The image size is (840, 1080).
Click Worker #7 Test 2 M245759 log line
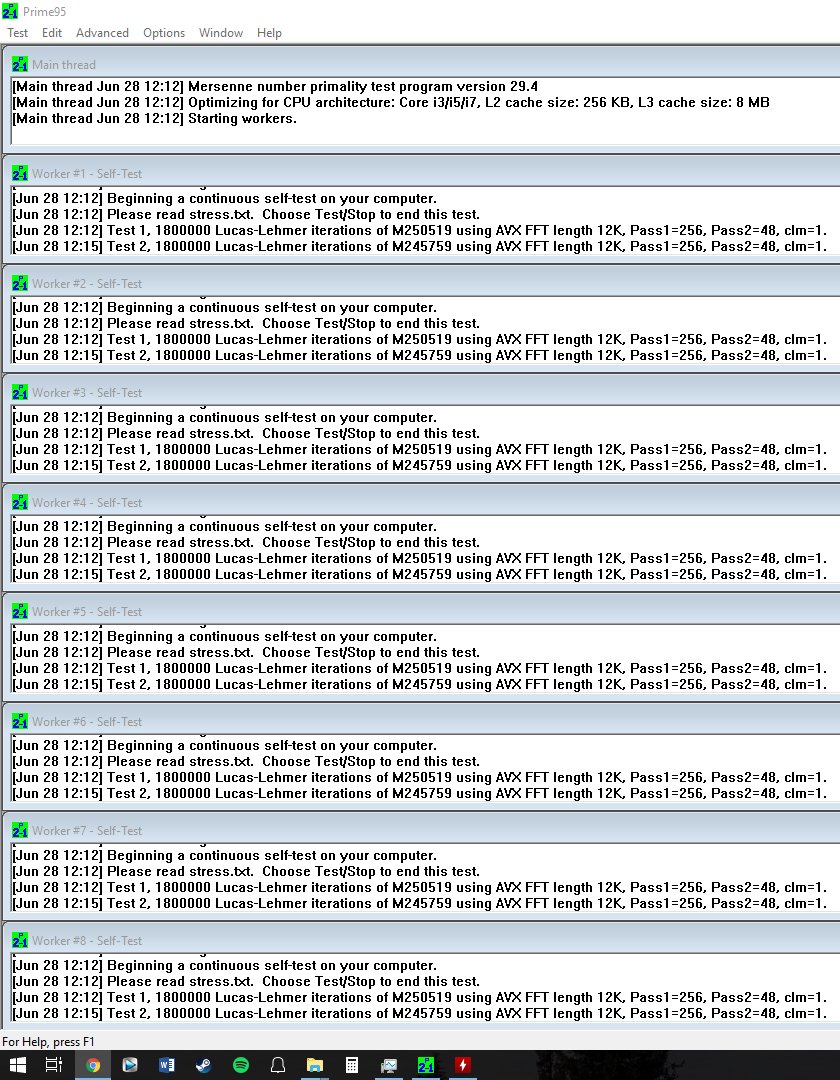click(419, 904)
